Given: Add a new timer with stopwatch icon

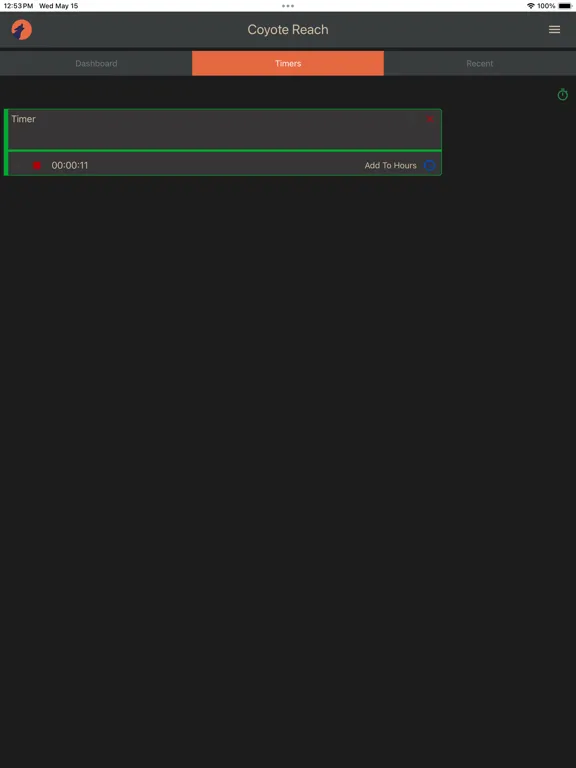Looking at the screenshot, I should pyautogui.click(x=562, y=94).
